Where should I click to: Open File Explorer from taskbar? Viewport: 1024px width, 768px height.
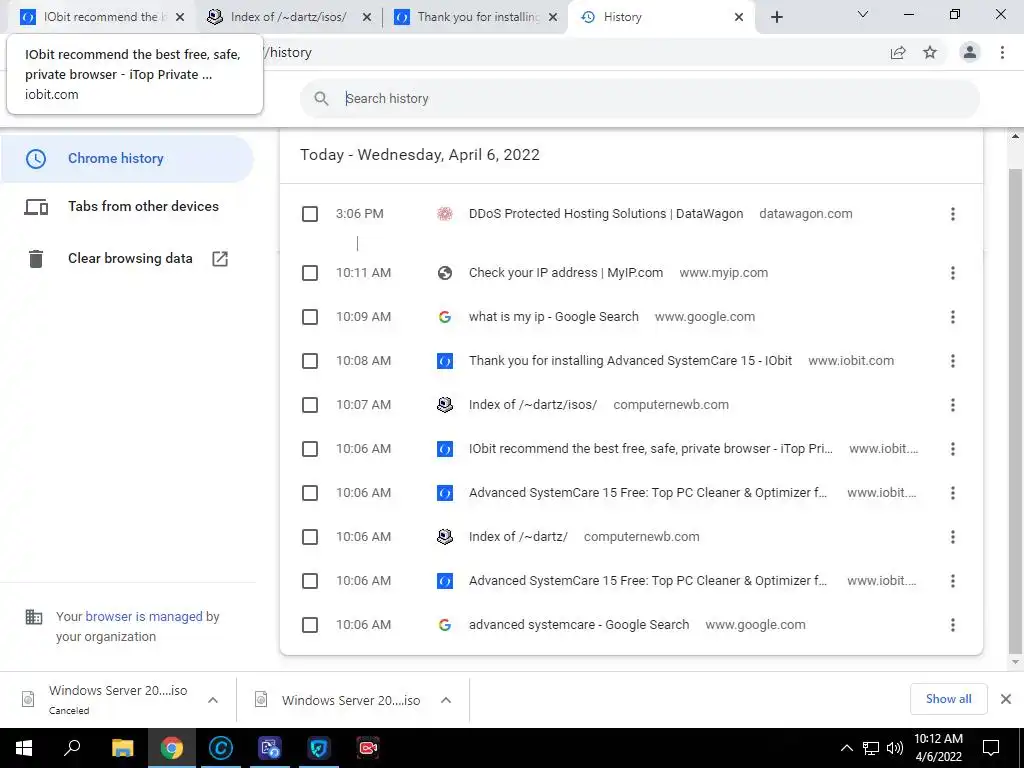click(x=122, y=748)
